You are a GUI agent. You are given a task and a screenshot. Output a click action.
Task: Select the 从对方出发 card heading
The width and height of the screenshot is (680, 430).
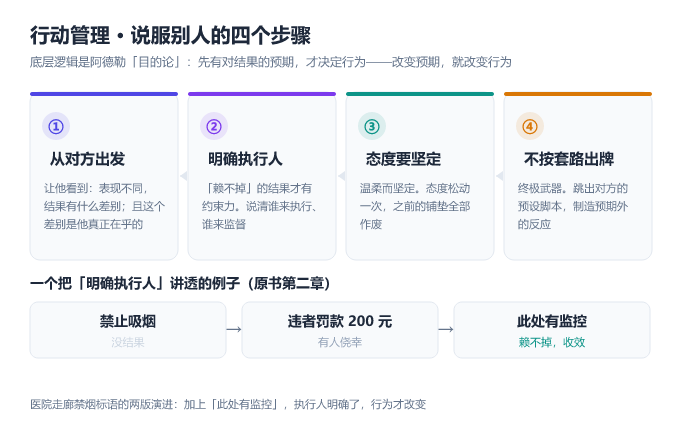(x=88, y=159)
